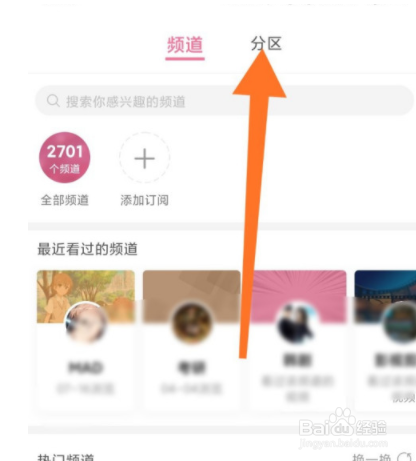416x461 pixels.
Task: Click the circular refresh arrow icon beside 换一换
Action: 405,457
